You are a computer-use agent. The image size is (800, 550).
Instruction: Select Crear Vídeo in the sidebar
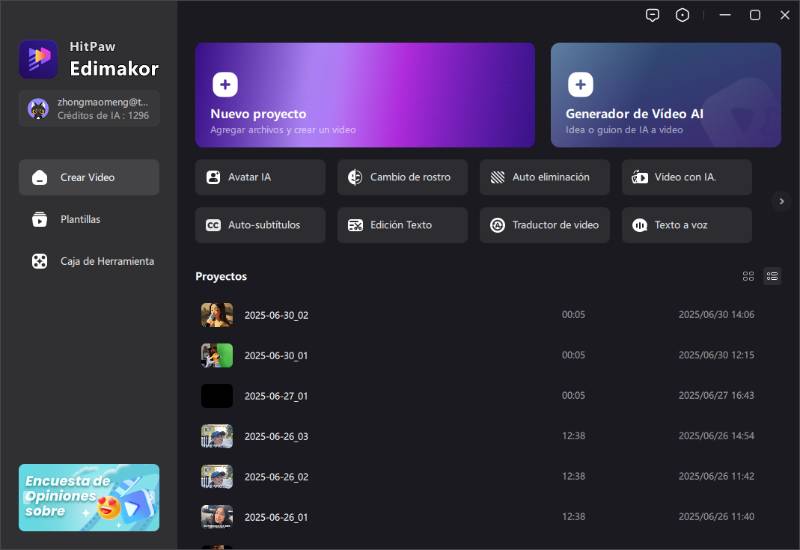click(x=89, y=177)
